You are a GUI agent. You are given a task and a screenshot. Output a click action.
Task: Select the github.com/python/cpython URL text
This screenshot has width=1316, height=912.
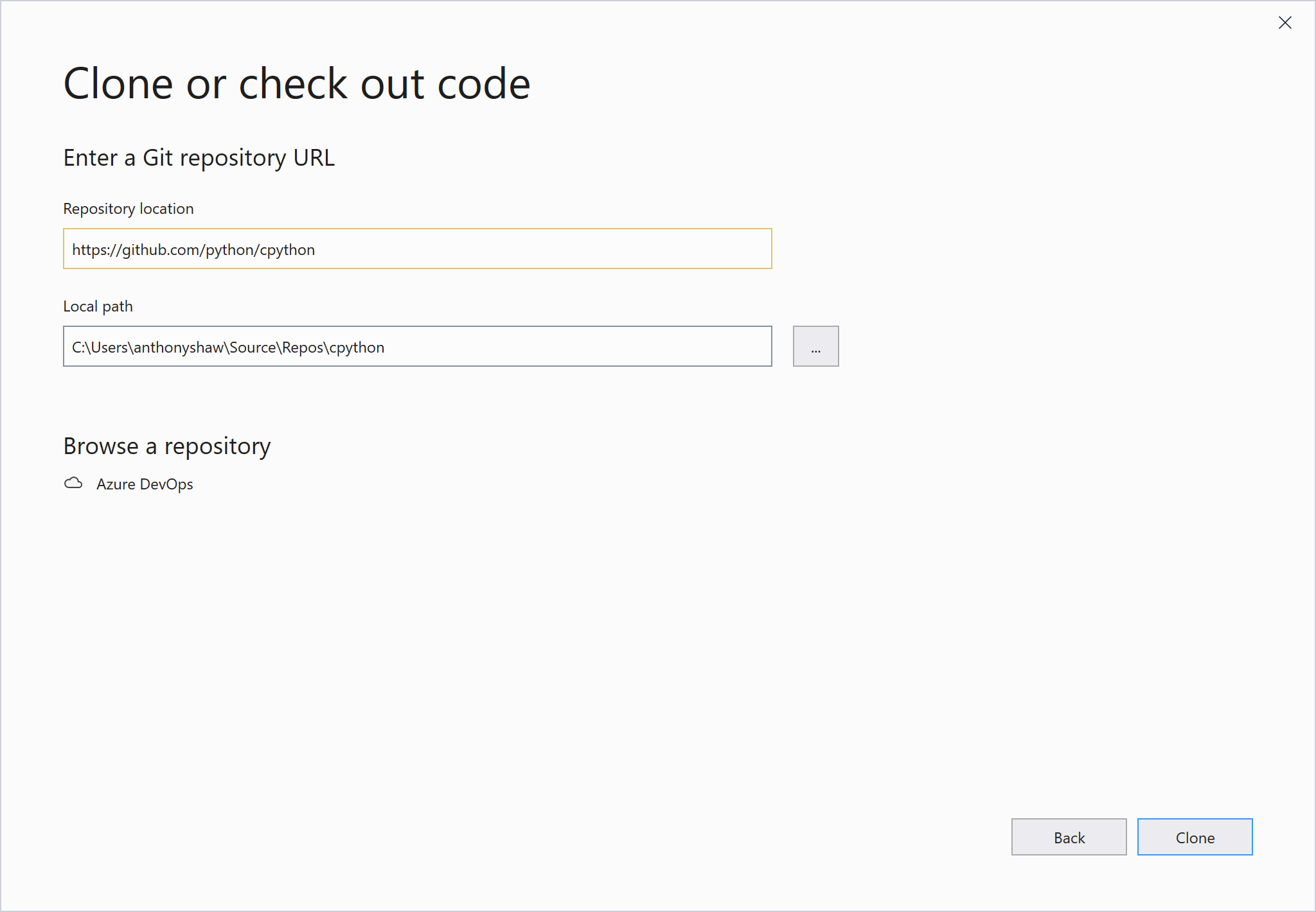(193, 249)
